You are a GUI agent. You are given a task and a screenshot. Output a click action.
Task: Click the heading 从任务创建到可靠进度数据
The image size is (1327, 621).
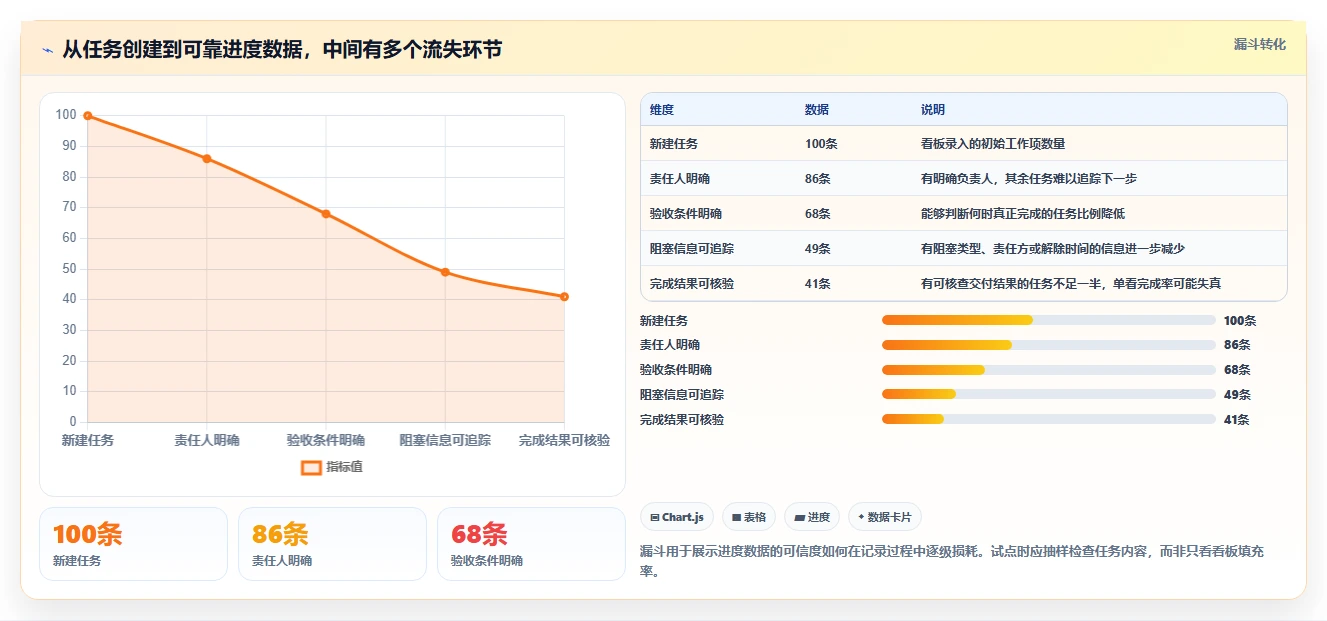282,50
